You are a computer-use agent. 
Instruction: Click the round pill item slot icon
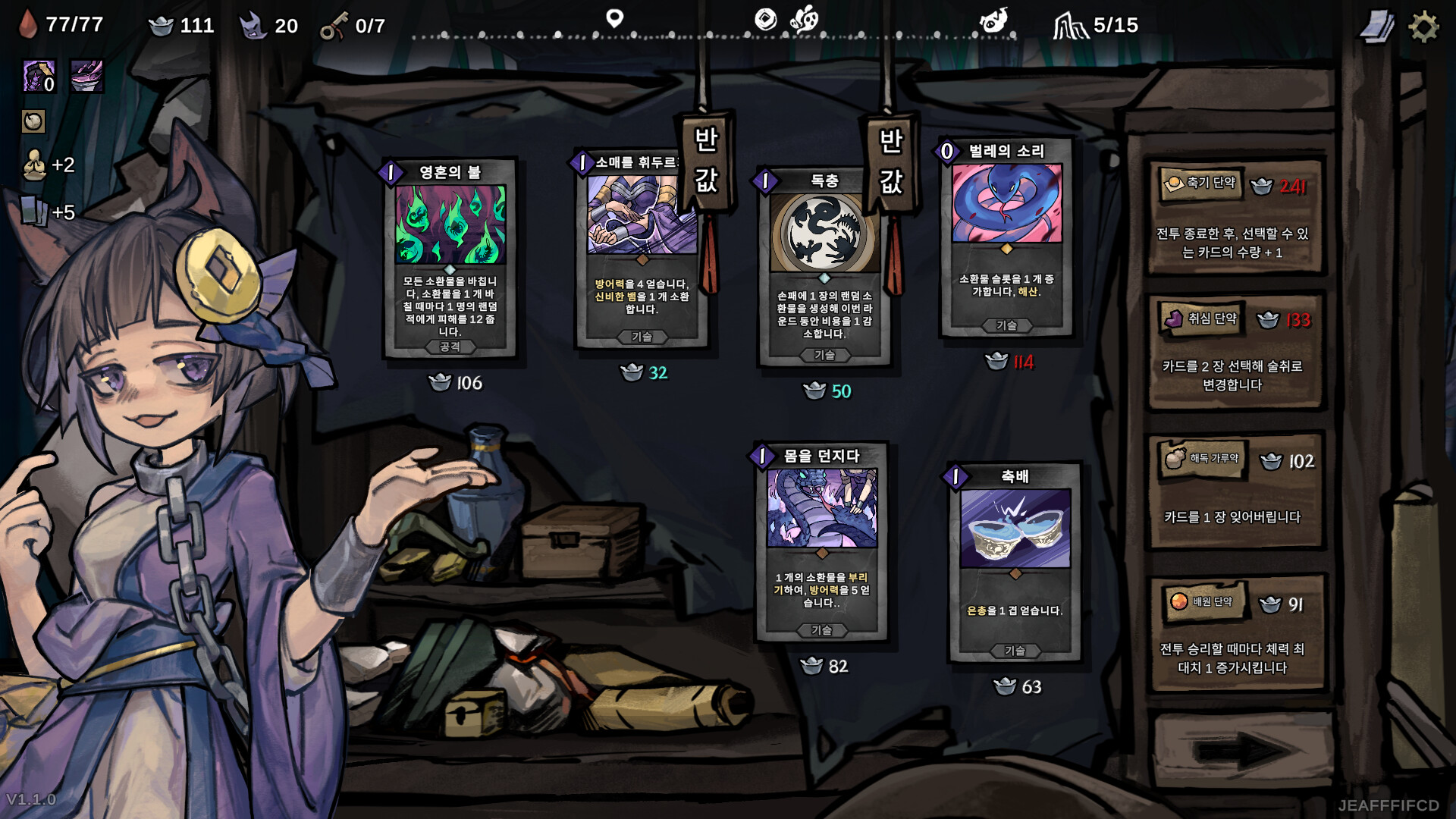pyautogui.click(x=33, y=121)
